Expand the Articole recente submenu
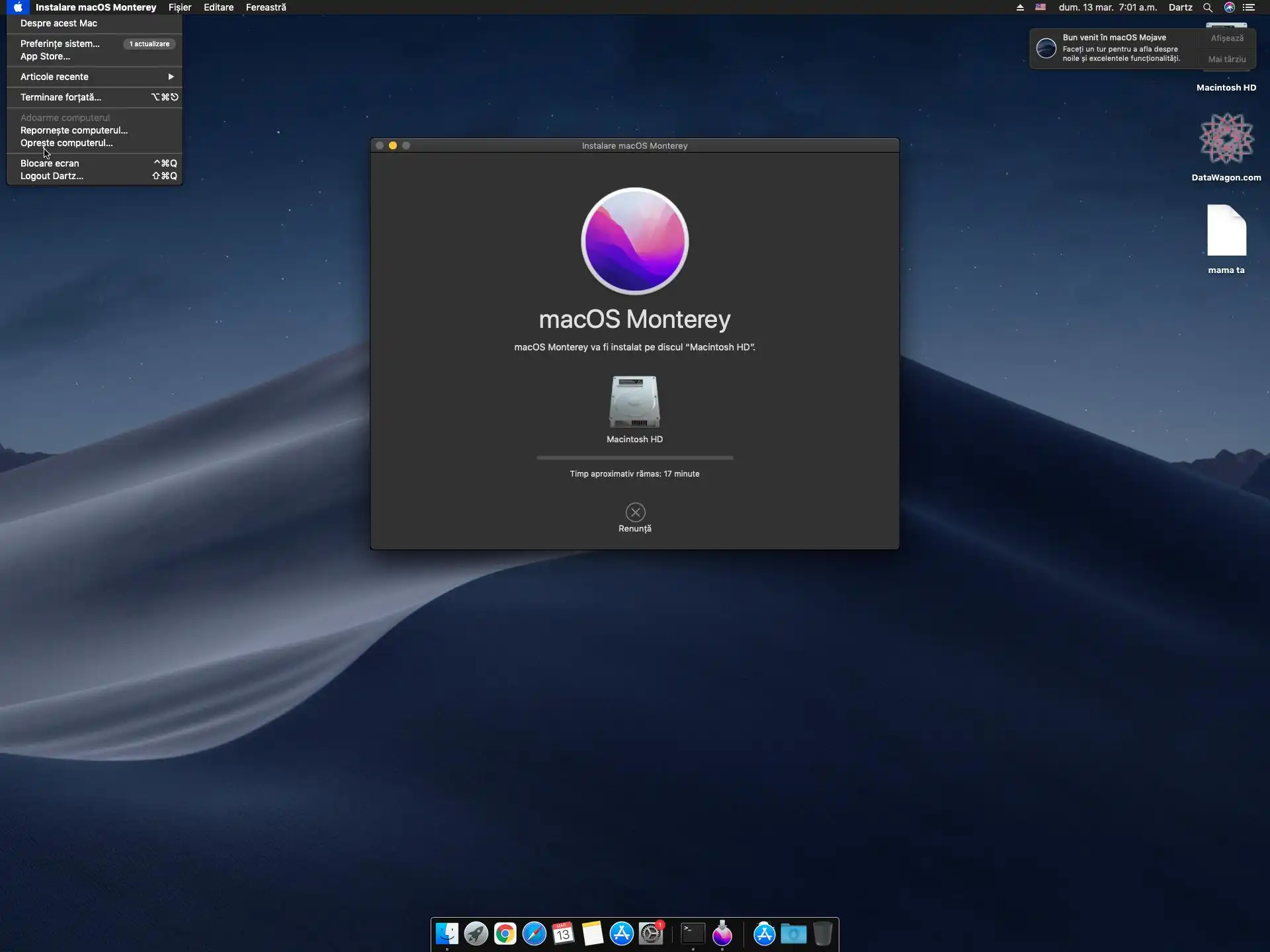The image size is (1270, 952). [94, 77]
